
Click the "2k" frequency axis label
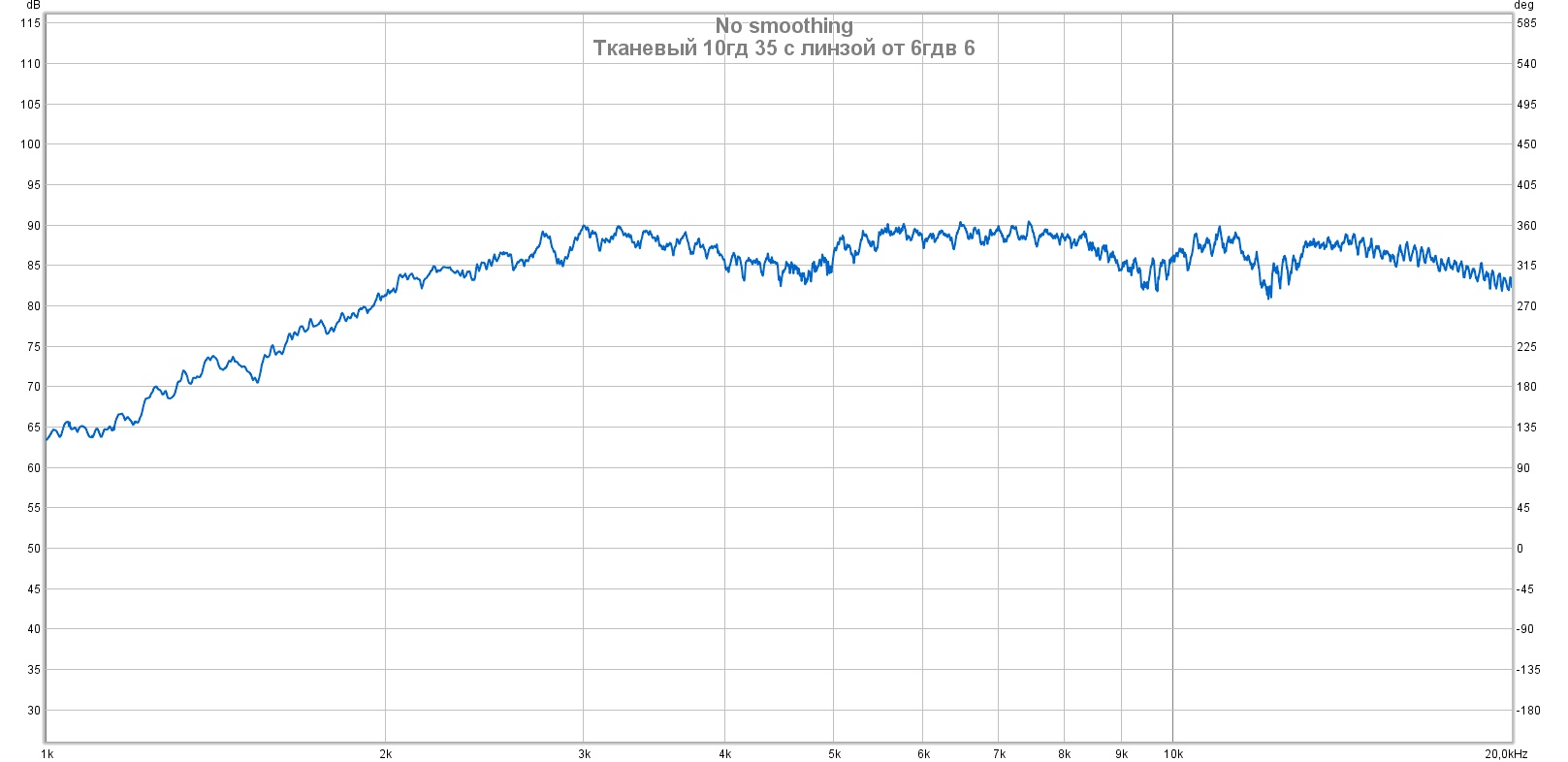coord(386,754)
